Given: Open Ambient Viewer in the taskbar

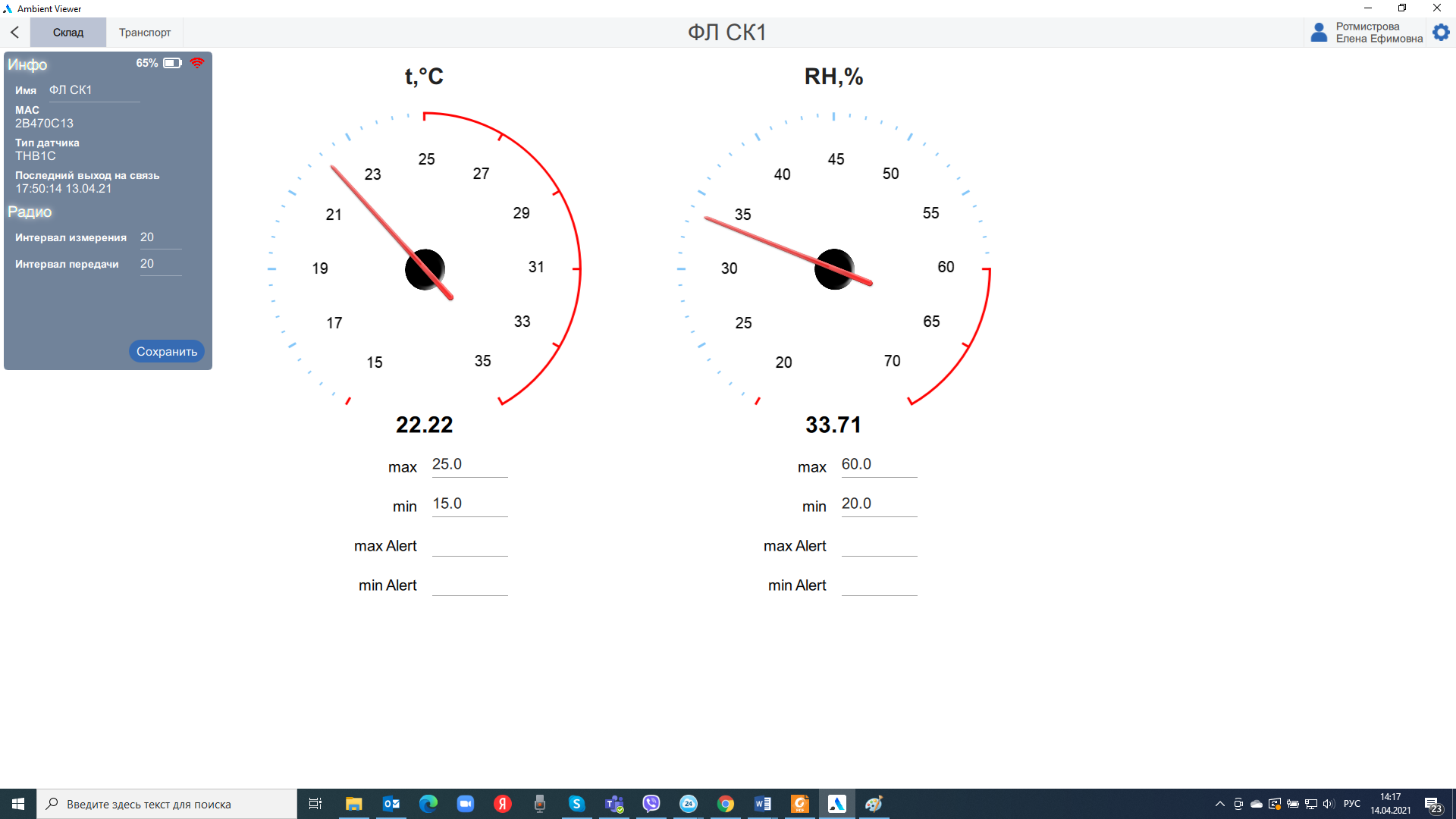Looking at the screenshot, I should [836, 804].
